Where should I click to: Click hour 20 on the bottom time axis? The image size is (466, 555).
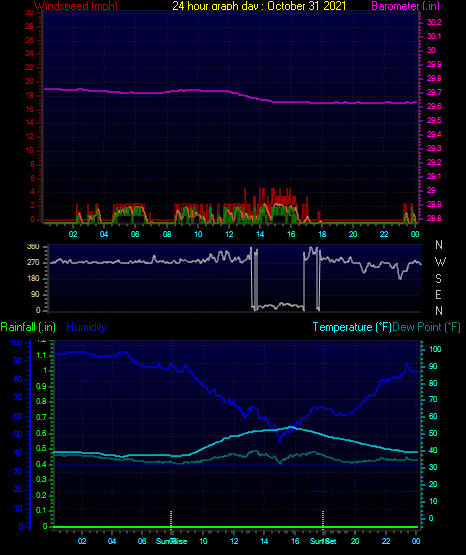pos(355,541)
